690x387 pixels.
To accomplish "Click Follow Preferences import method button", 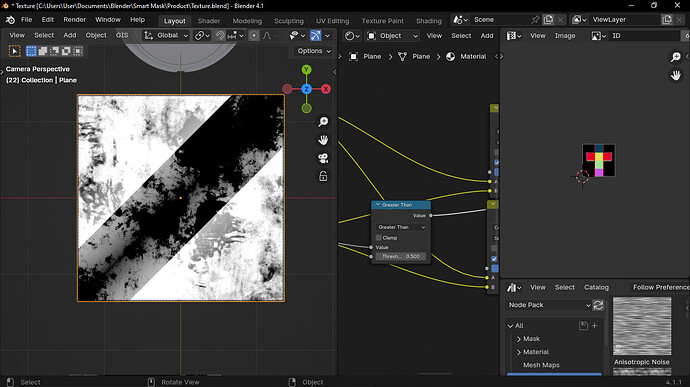I will 659,287.
